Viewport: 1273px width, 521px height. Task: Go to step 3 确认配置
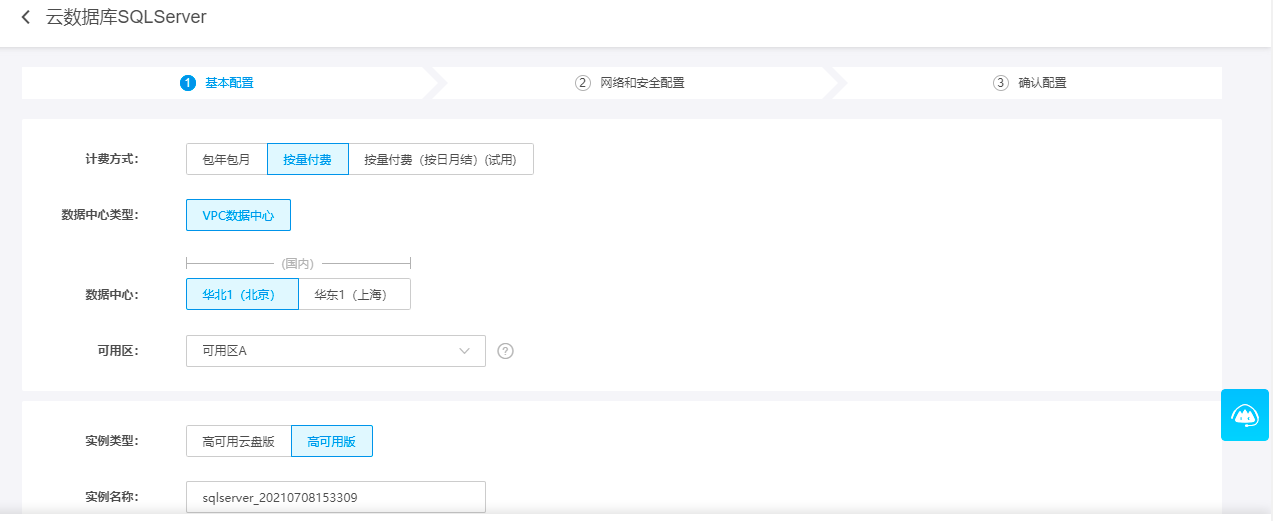point(1030,83)
